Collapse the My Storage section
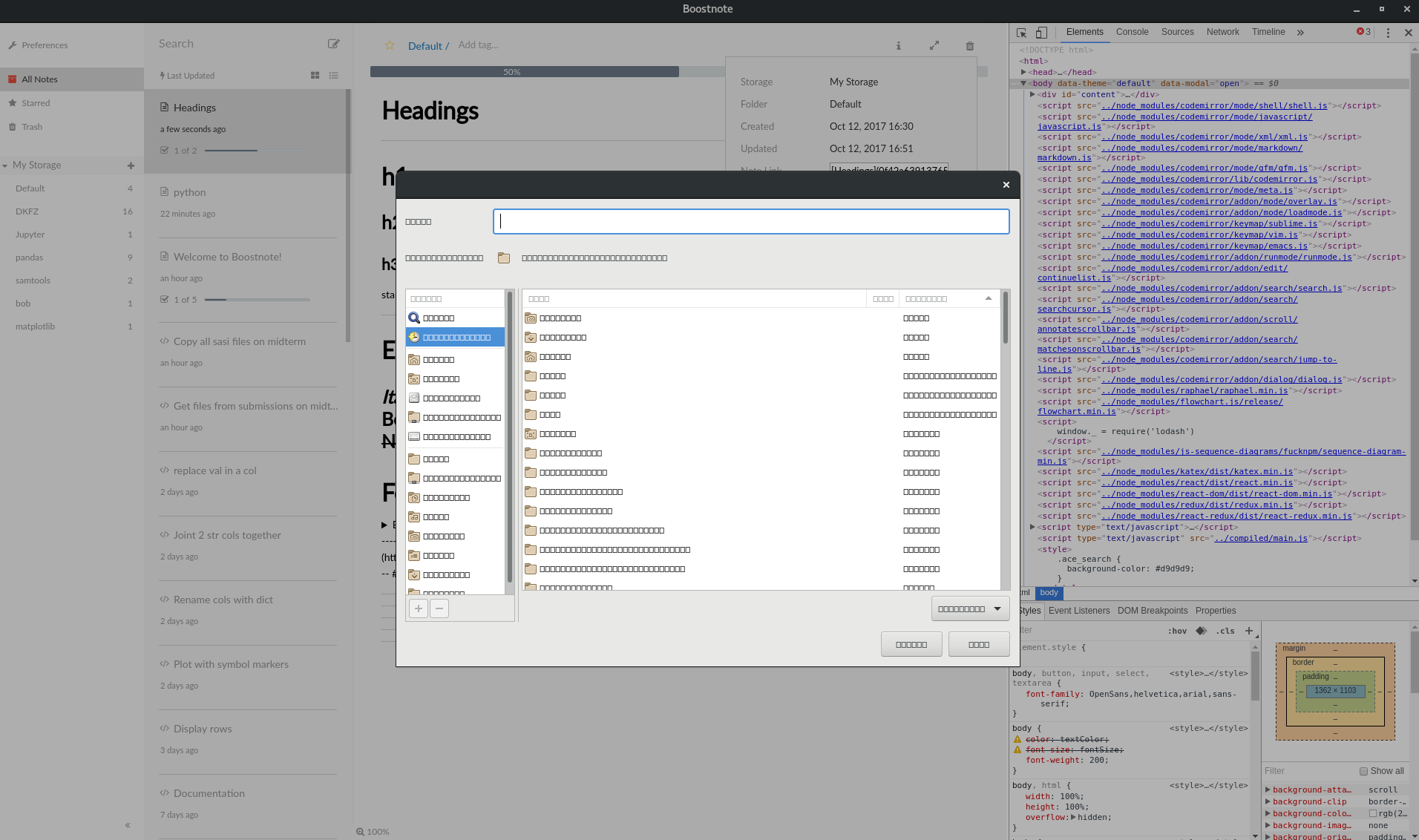The image size is (1419, 840). coord(5,165)
